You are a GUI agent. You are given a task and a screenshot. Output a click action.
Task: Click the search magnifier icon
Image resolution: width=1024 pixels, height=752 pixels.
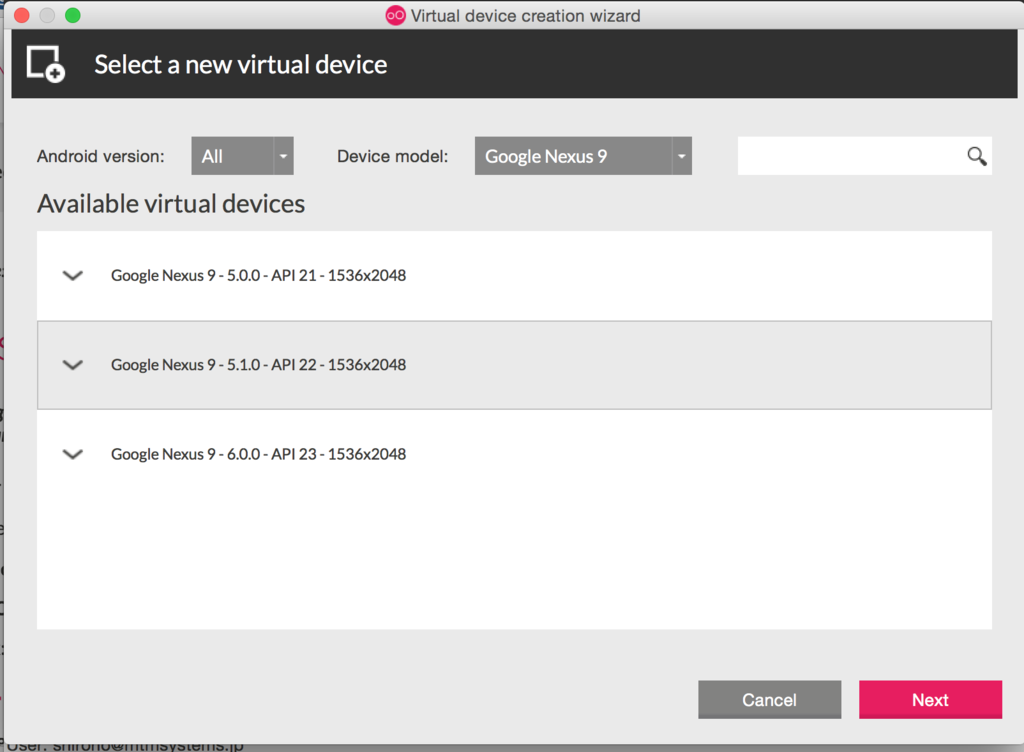pyautogui.click(x=976, y=156)
